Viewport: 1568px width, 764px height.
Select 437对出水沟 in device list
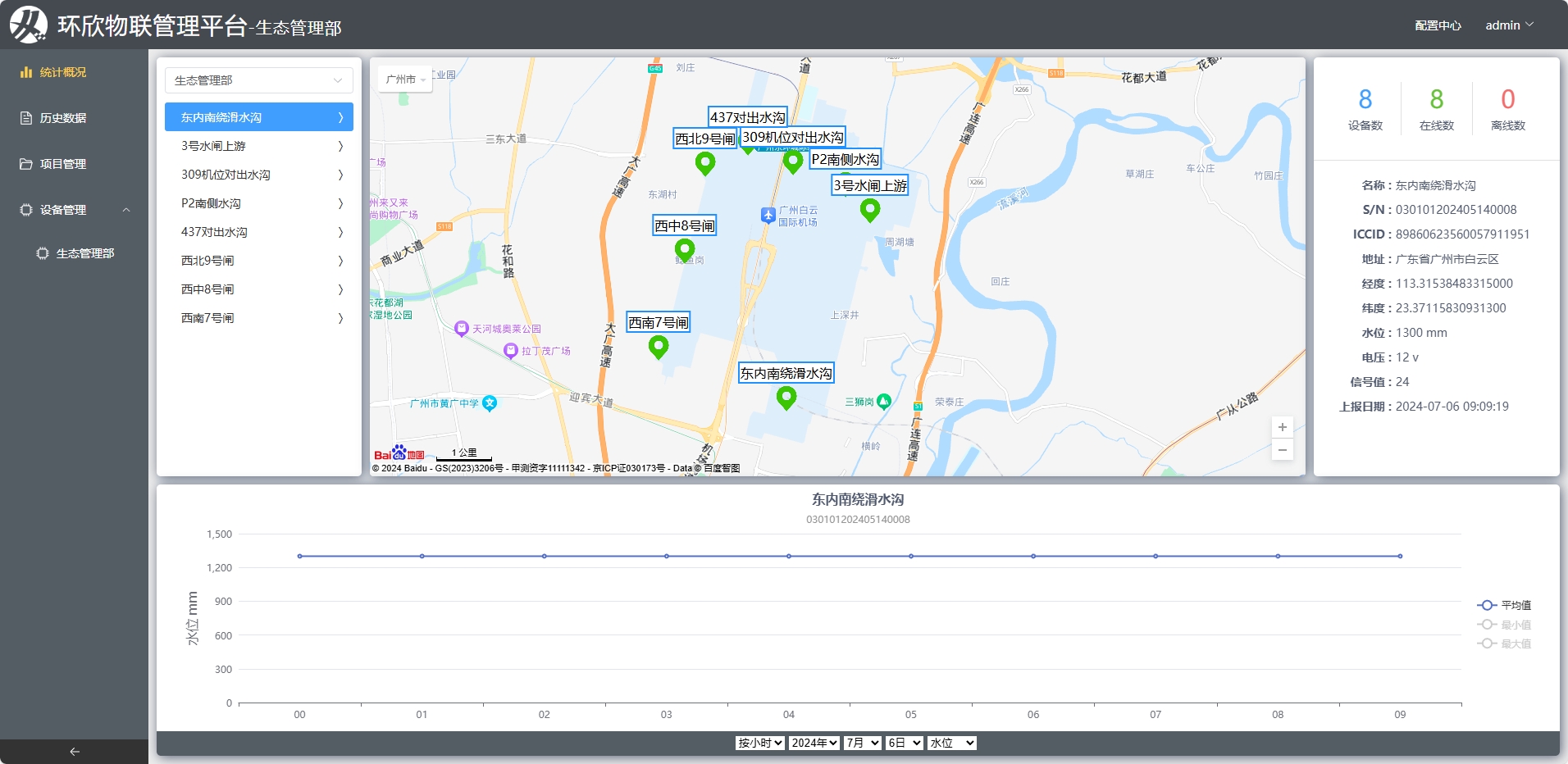(259, 232)
